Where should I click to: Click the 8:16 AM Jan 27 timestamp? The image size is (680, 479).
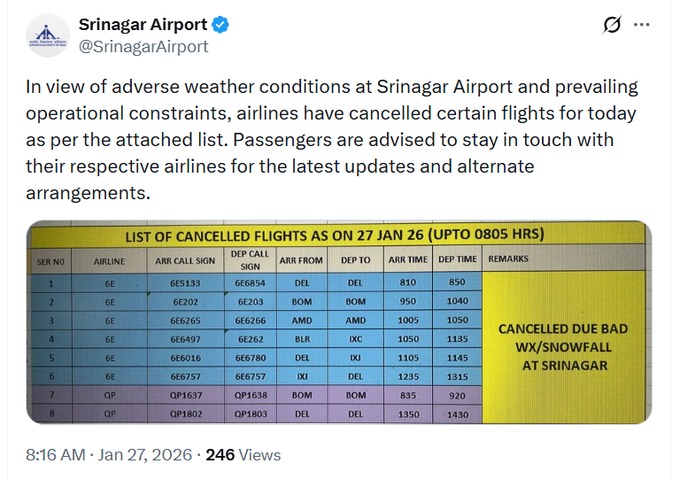[108, 455]
